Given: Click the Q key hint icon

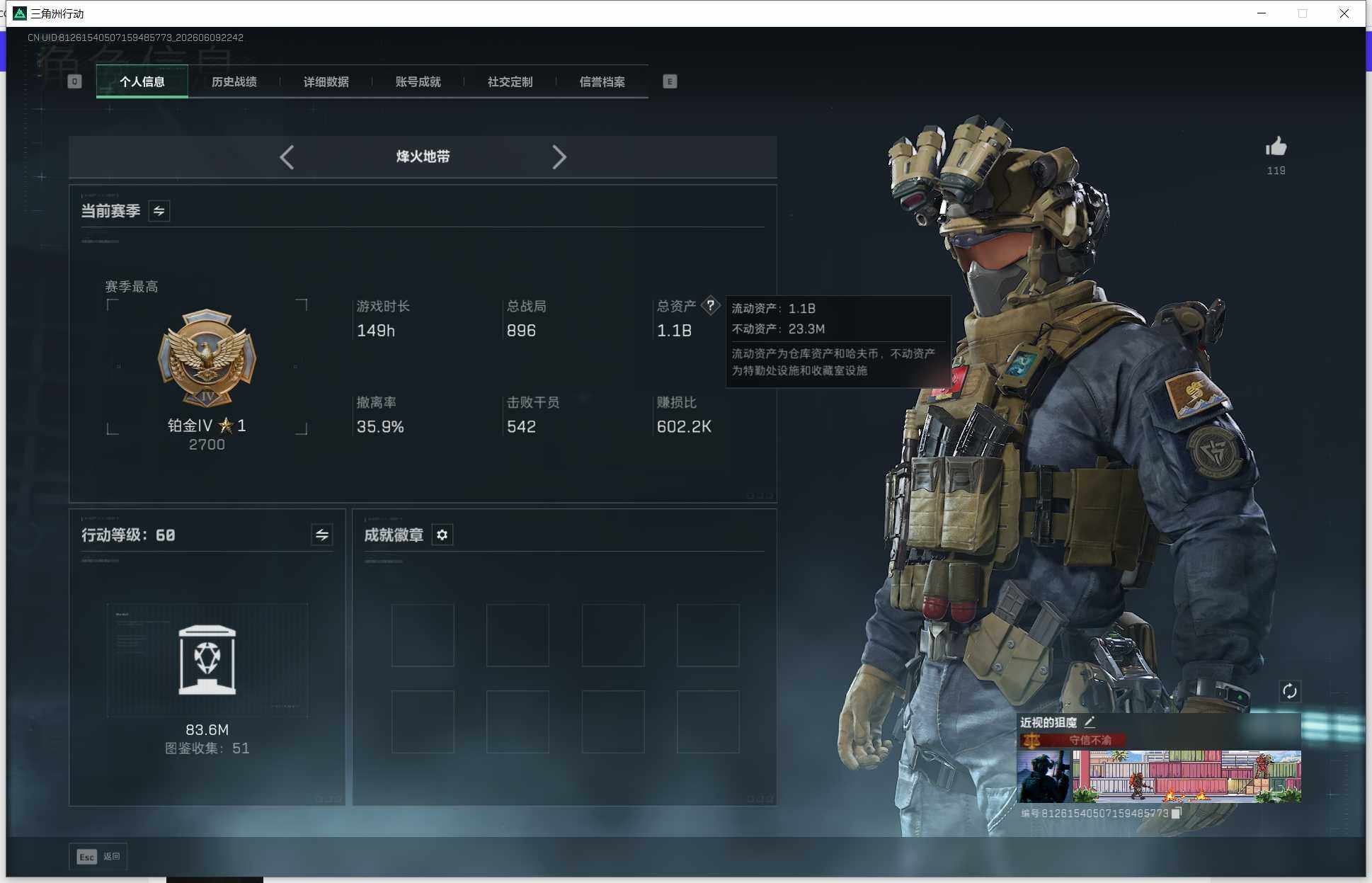Looking at the screenshot, I should 74,81.
